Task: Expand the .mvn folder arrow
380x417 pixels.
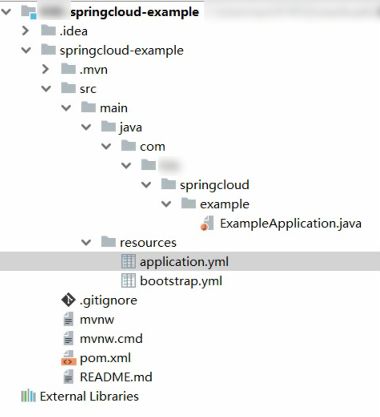Action: (45, 69)
